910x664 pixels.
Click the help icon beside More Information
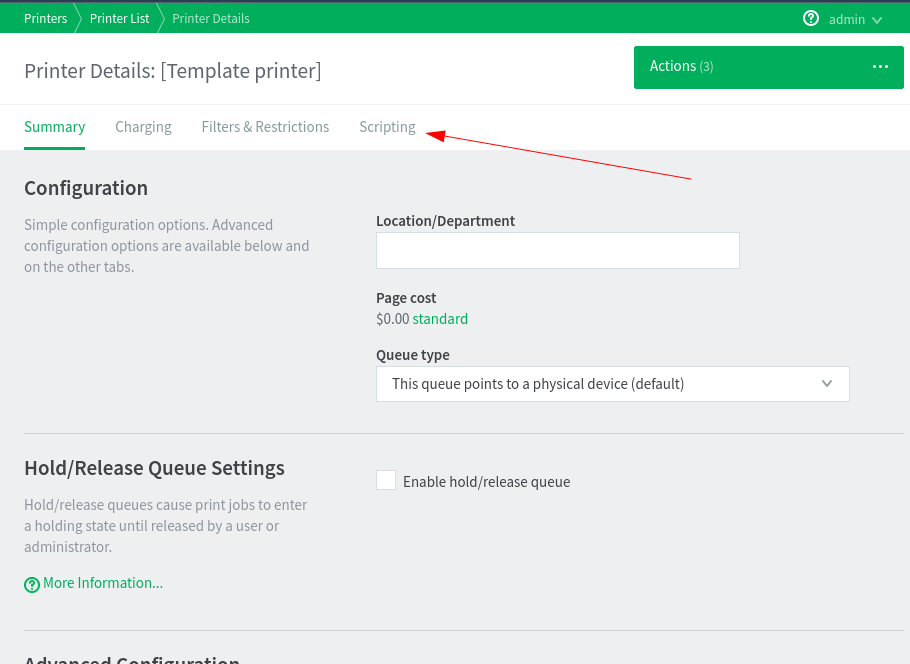32,584
